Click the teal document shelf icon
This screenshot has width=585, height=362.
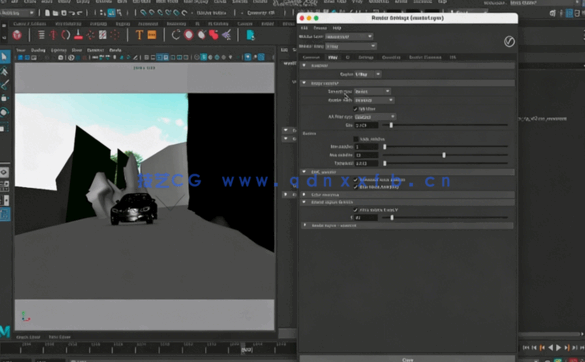point(250,35)
